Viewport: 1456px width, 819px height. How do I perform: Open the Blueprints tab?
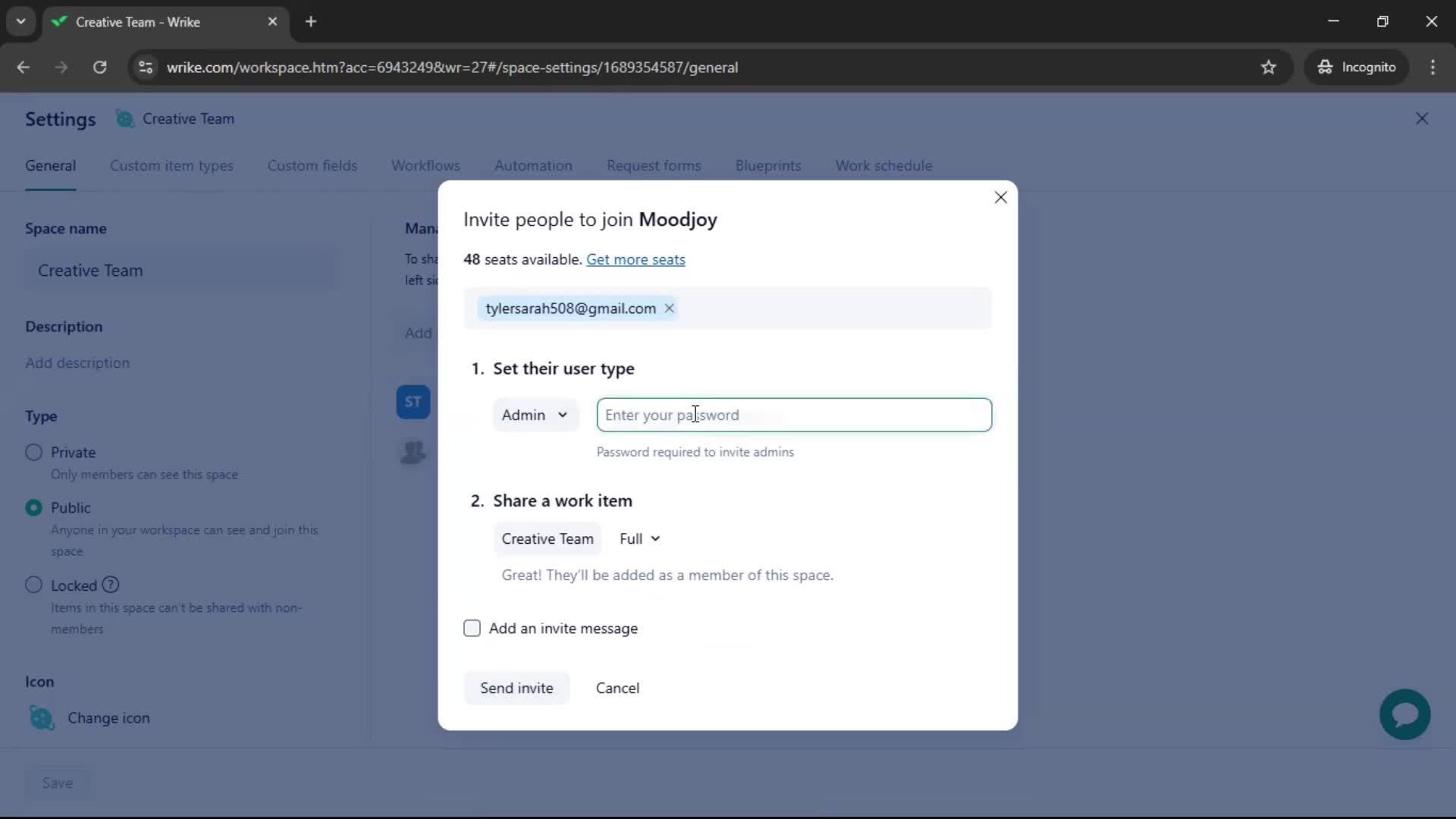768,165
